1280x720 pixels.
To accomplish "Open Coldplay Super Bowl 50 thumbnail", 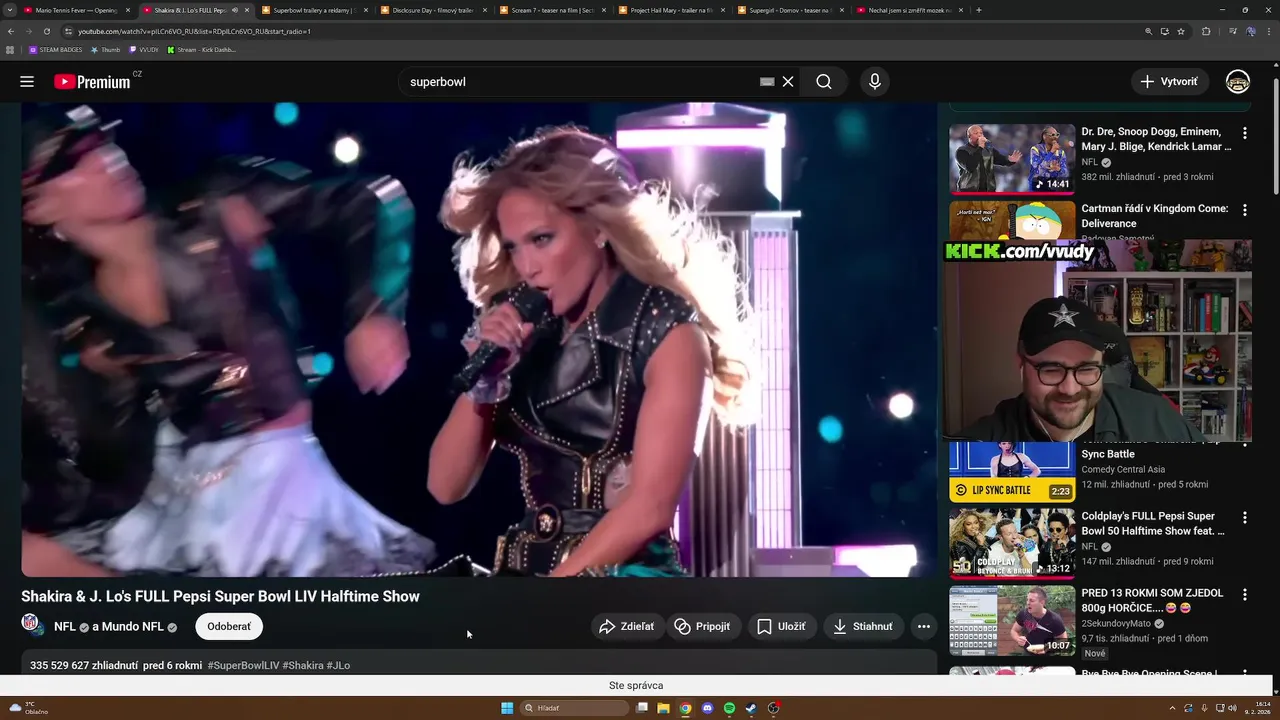I will pos(1012,543).
